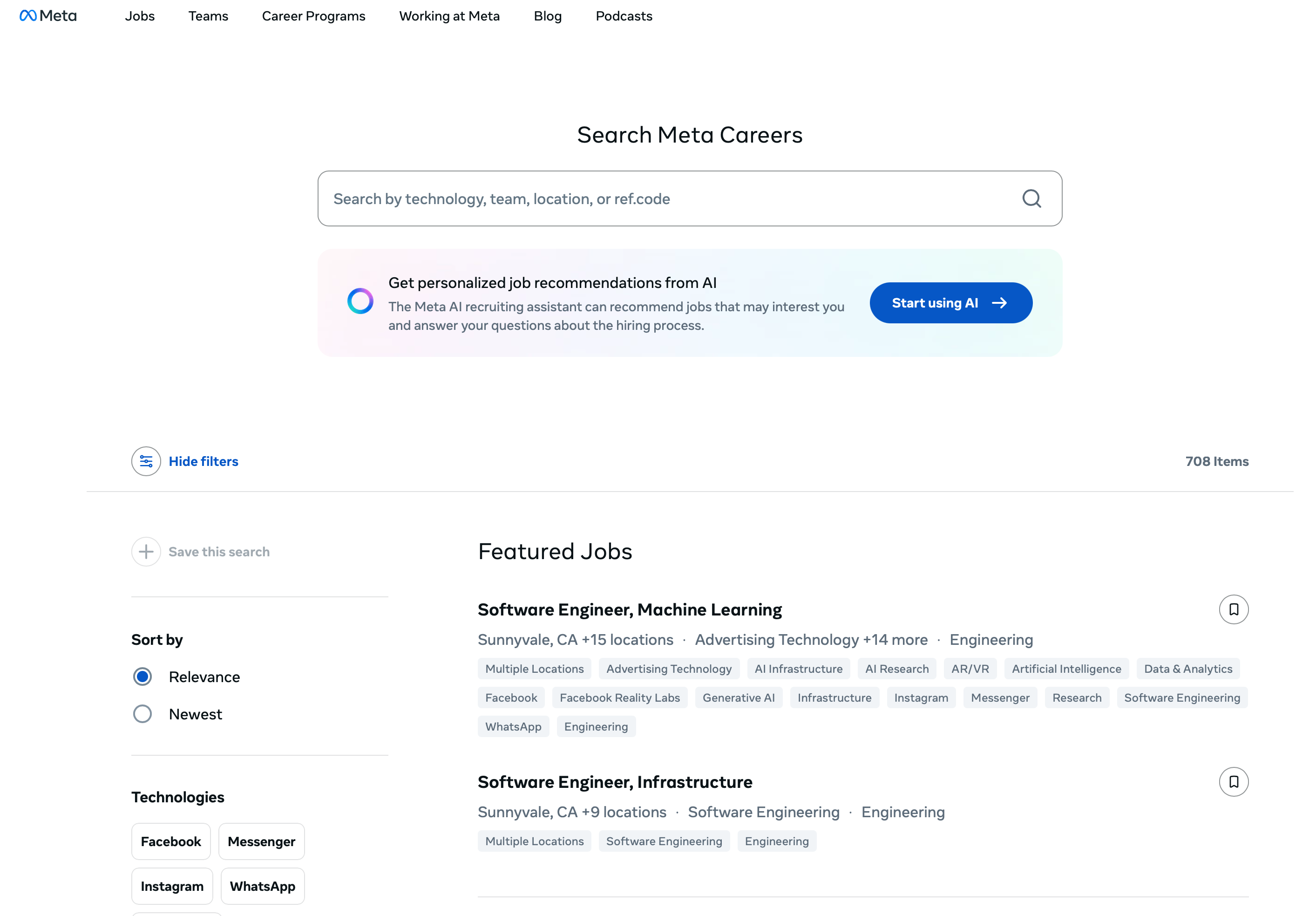
Task: Open Software Engineer, Machine Learning job title
Action: pos(630,609)
